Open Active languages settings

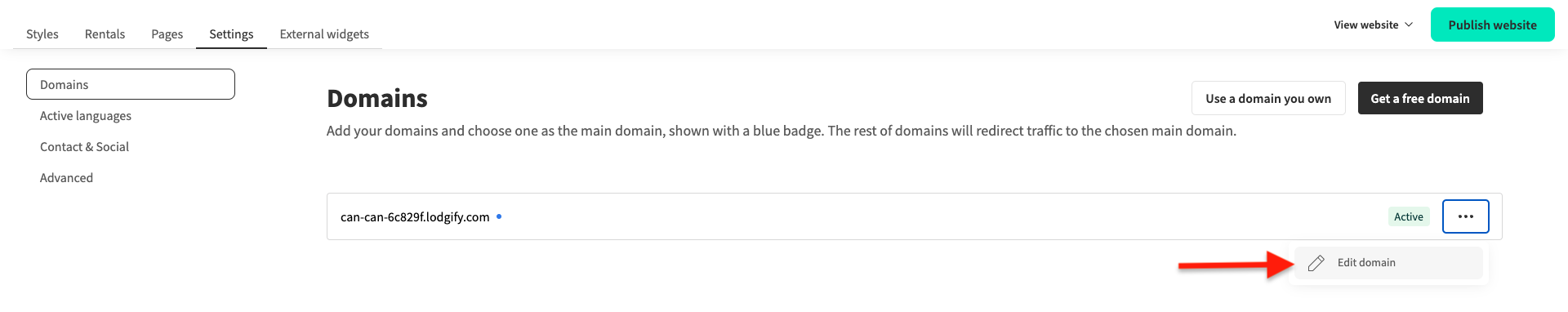click(x=86, y=116)
